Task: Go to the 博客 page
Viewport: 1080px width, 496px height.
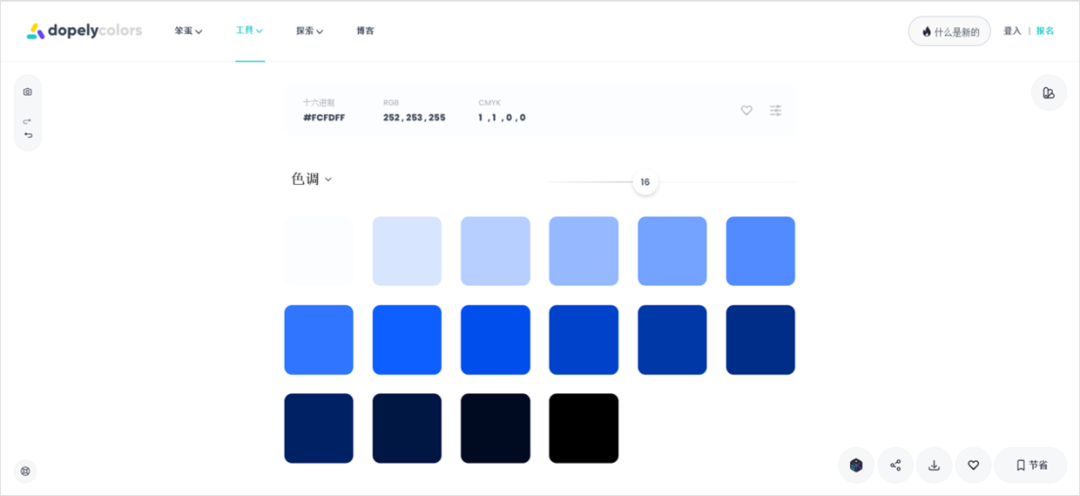Action: point(365,31)
